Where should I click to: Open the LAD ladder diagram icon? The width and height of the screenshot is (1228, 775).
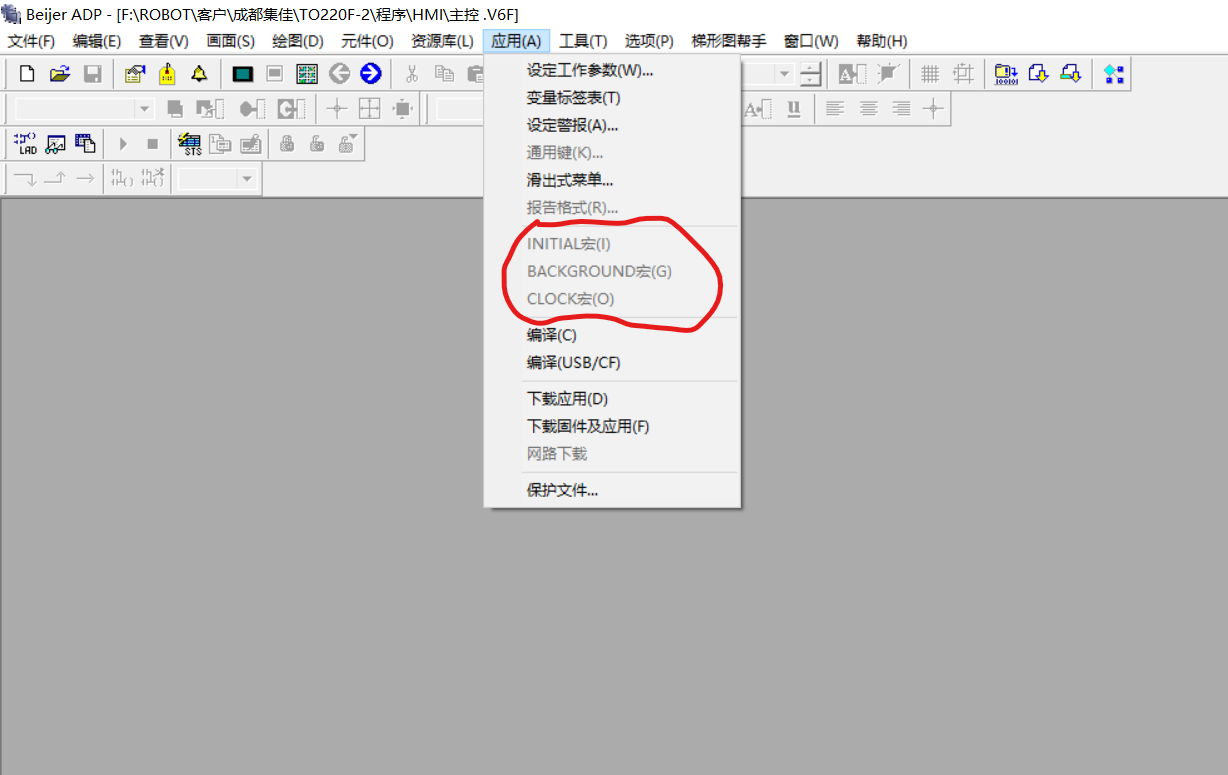click(x=26, y=144)
